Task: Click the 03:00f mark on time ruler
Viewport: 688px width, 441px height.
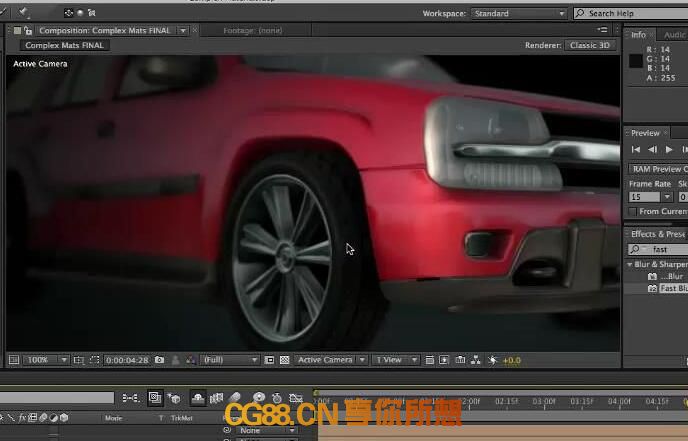Action: point(544,402)
